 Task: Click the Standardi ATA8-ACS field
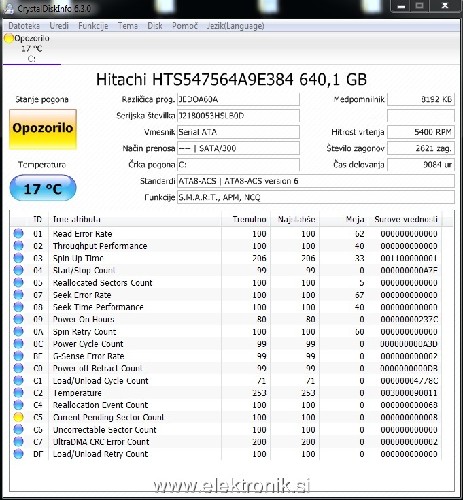click(x=316, y=181)
